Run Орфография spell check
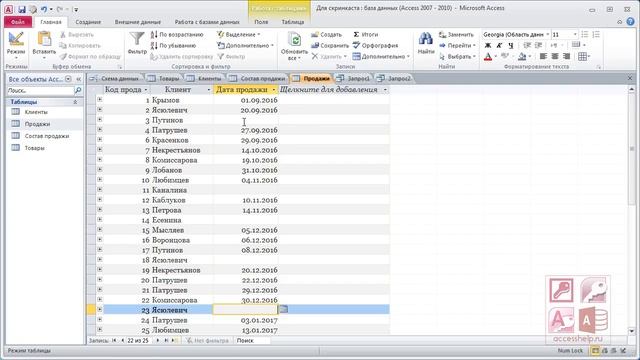Image resolution: width=640 pixels, height=360 pixels. pos(376,46)
